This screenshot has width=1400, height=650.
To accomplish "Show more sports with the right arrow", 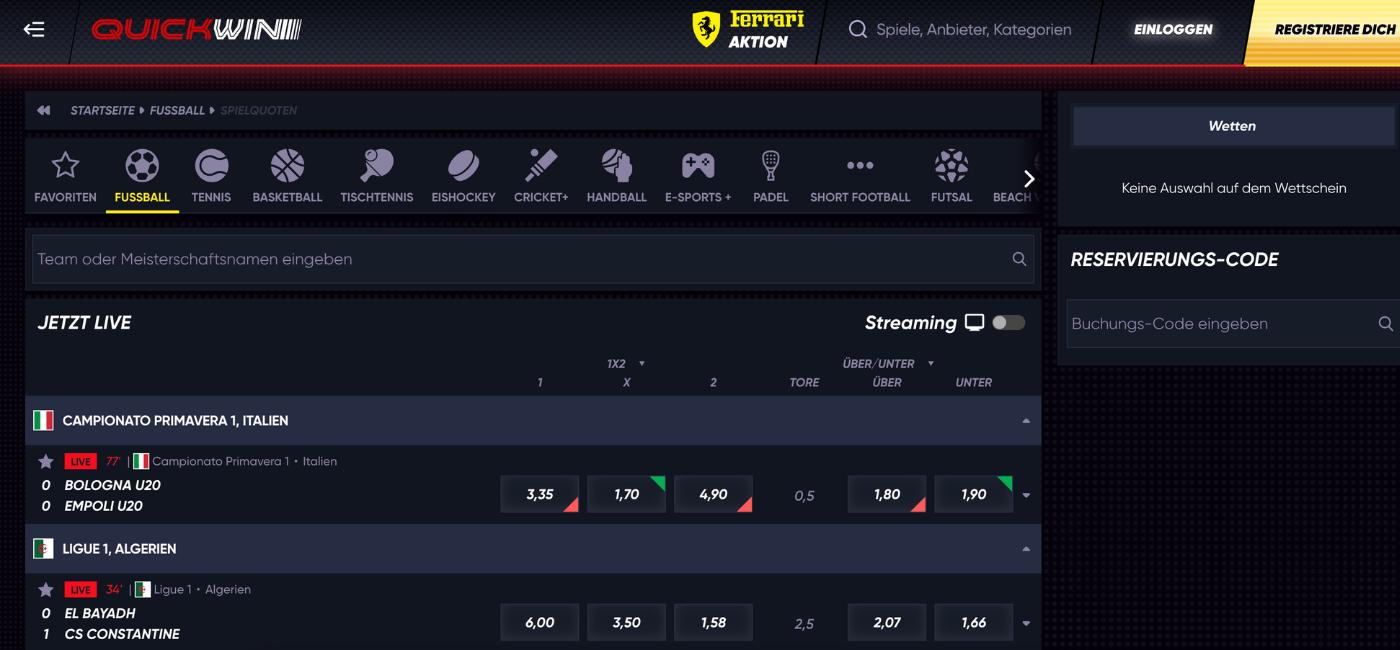I will pyautogui.click(x=1029, y=179).
